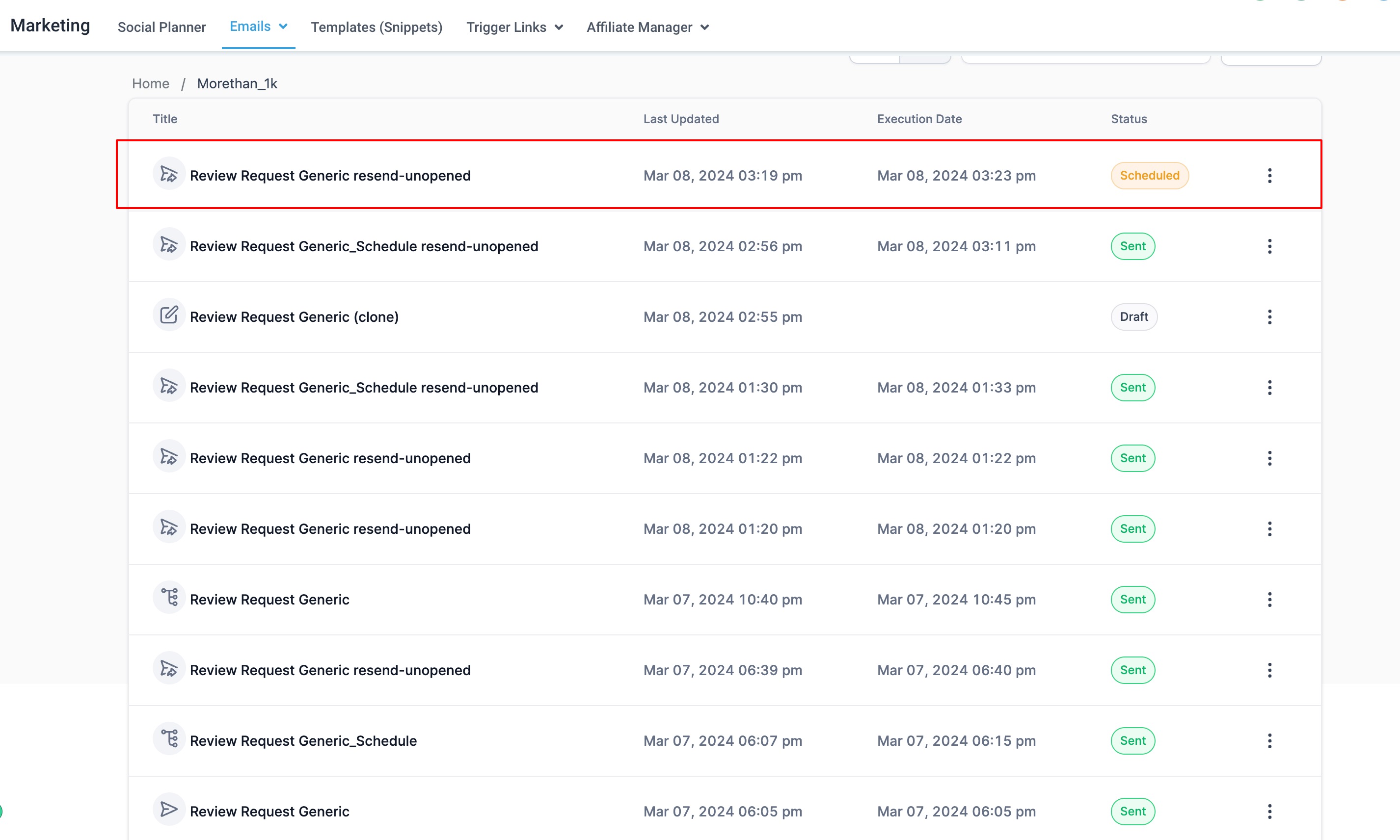Image resolution: width=1400 pixels, height=840 pixels.
Task: Click Draft status badge
Action: coord(1133,317)
